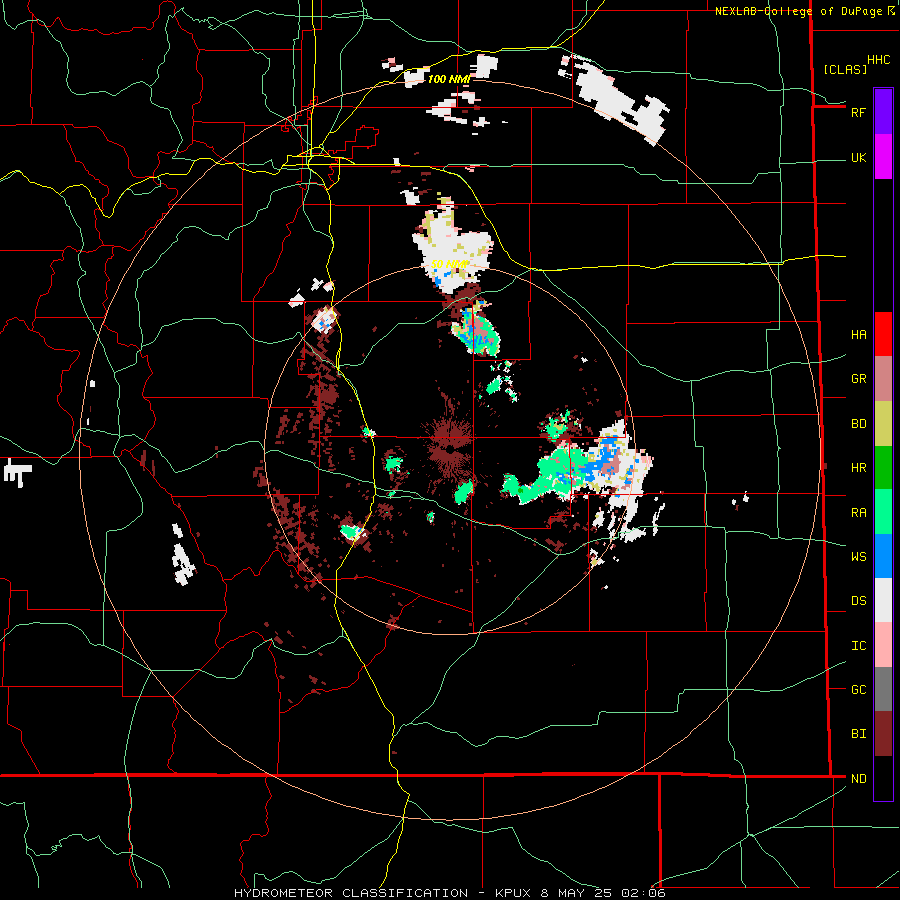Image resolution: width=900 pixels, height=900 pixels.
Task: Click the RA legend label
Action: point(858,513)
